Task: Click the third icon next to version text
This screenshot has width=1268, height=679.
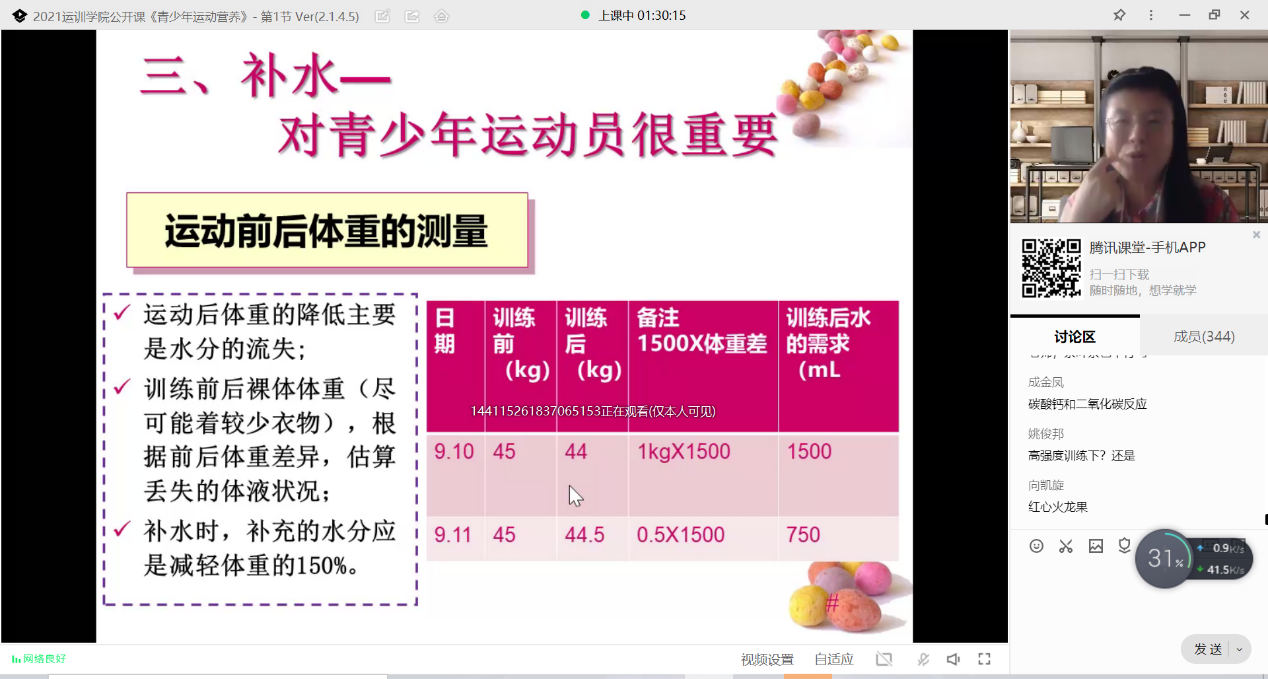Action: (x=442, y=16)
